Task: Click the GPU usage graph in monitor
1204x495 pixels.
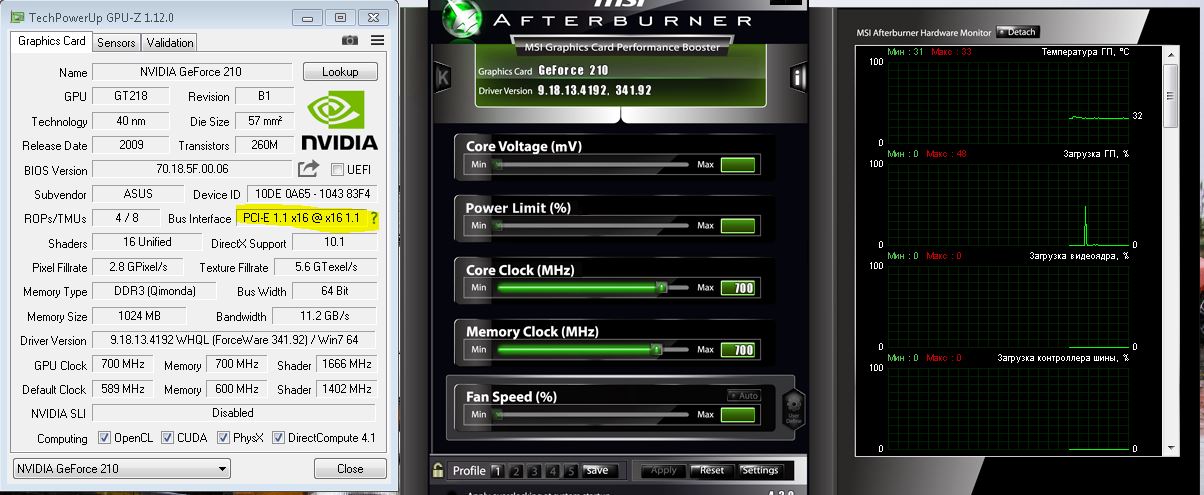Action: [1008, 204]
